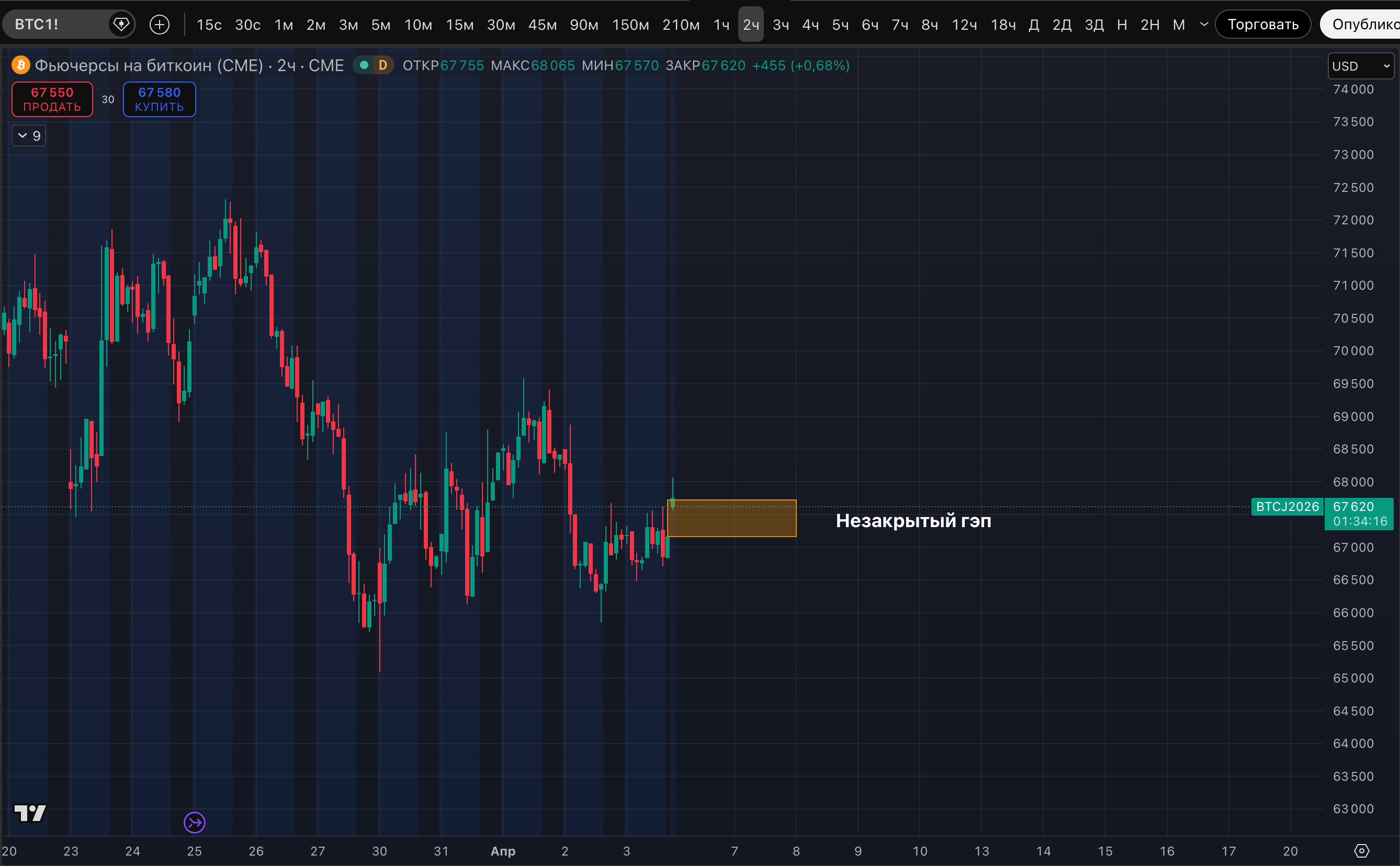Click the plus circle compare symbol icon
Screen dimensions: 1400x866
[159, 25]
